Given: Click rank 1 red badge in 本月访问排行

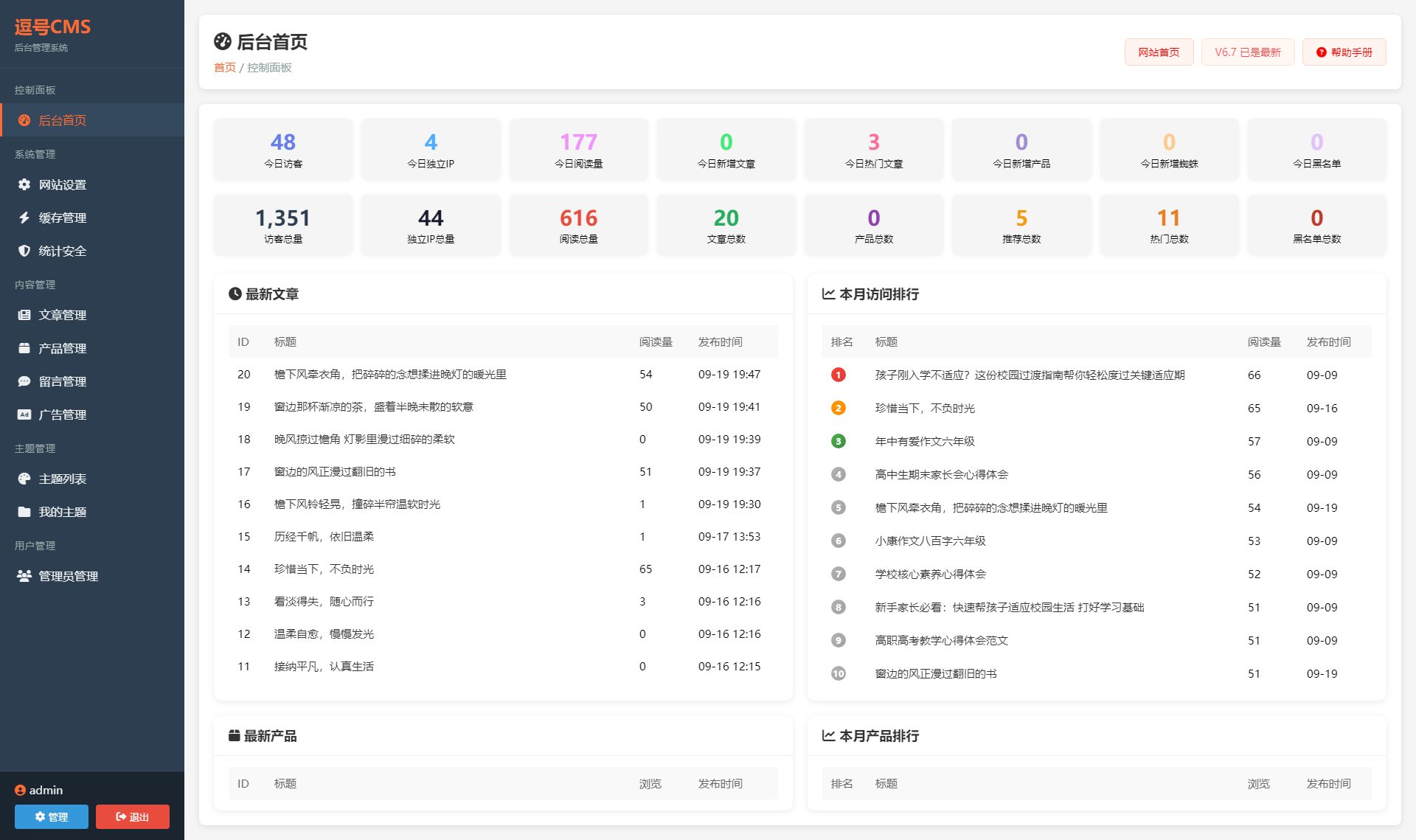Looking at the screenshot, I should point(839,375).
